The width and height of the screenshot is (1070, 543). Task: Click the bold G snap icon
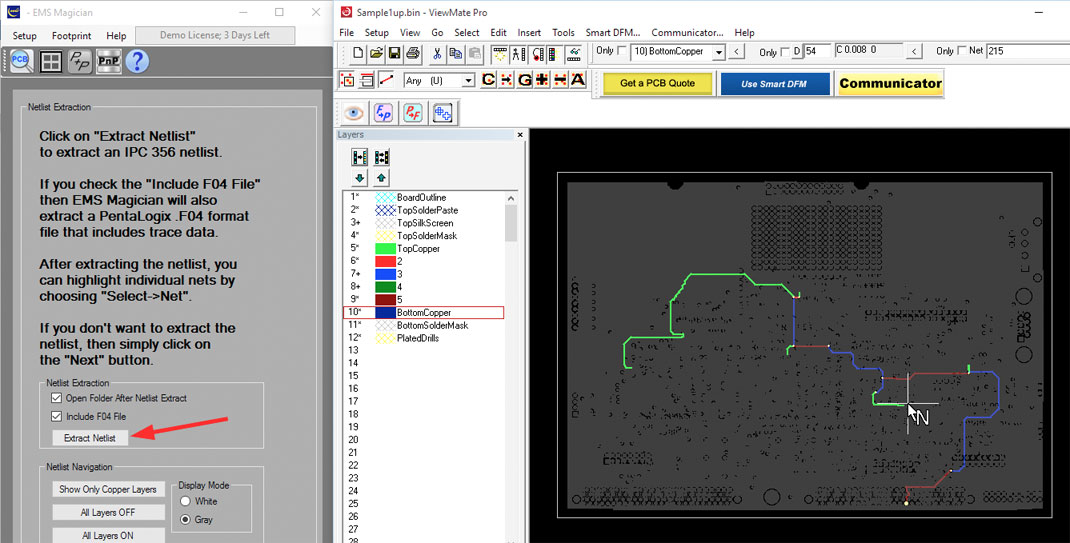pyautogui.click(x=525, y=80)
